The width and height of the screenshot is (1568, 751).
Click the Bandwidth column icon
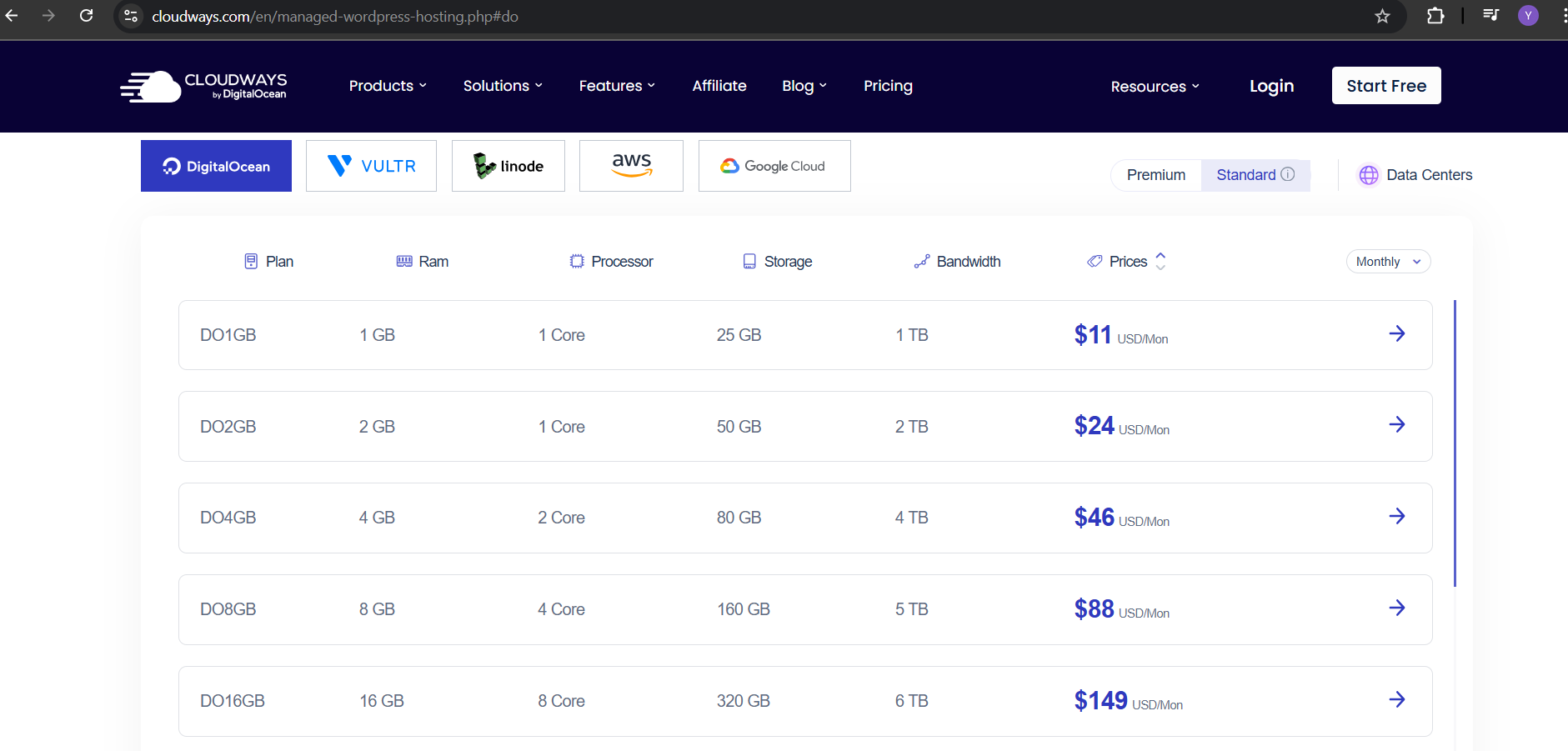(x=921, y=262)
